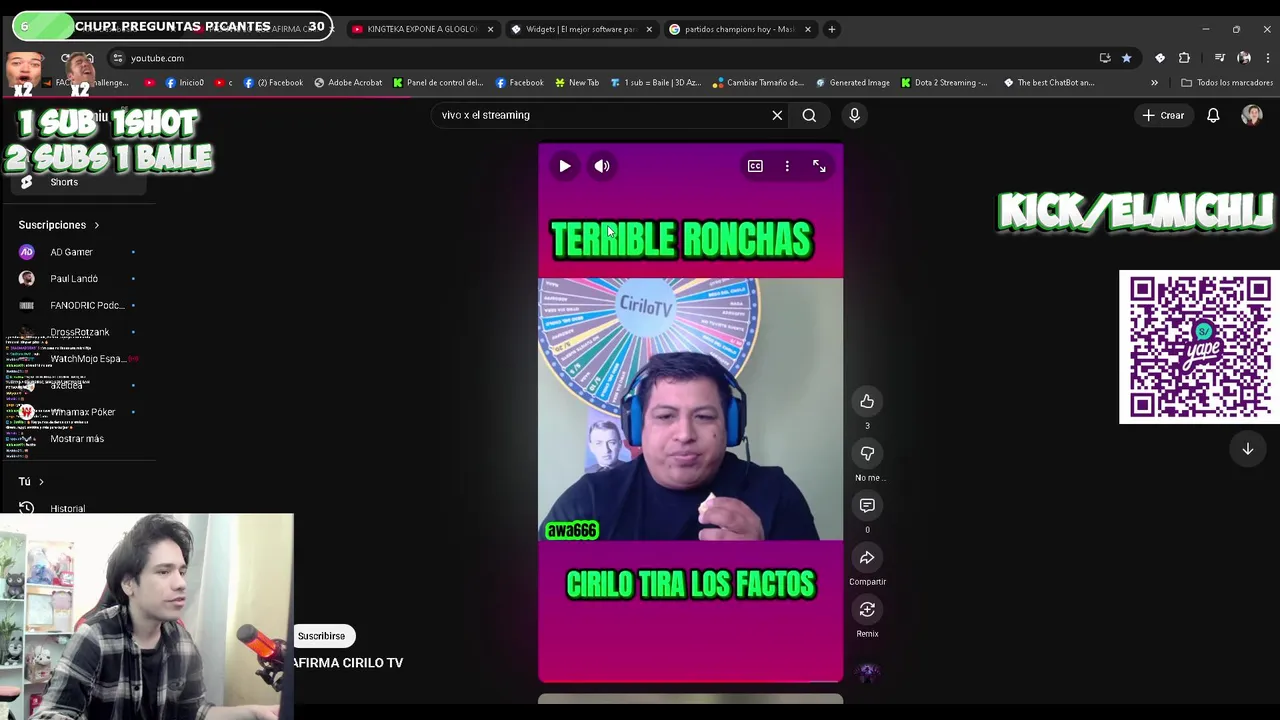Open the comments on the Short
The width and height of the screenshot is (1280, 720).
tap(867, 505)
